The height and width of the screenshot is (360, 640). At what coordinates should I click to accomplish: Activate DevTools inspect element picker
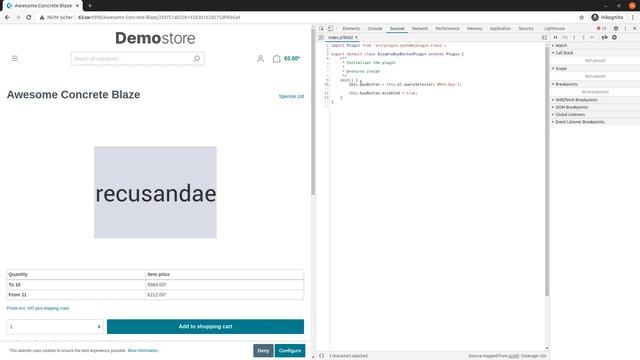(x=322, y=29)
